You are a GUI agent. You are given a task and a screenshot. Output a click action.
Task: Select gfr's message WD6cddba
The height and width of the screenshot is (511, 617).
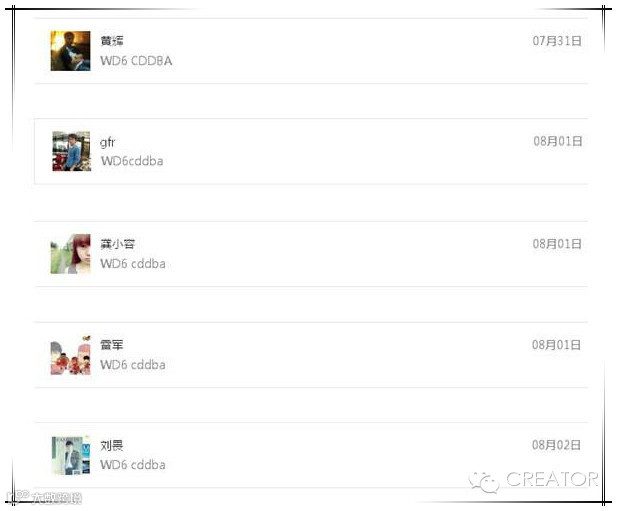(x=132, y=161)
